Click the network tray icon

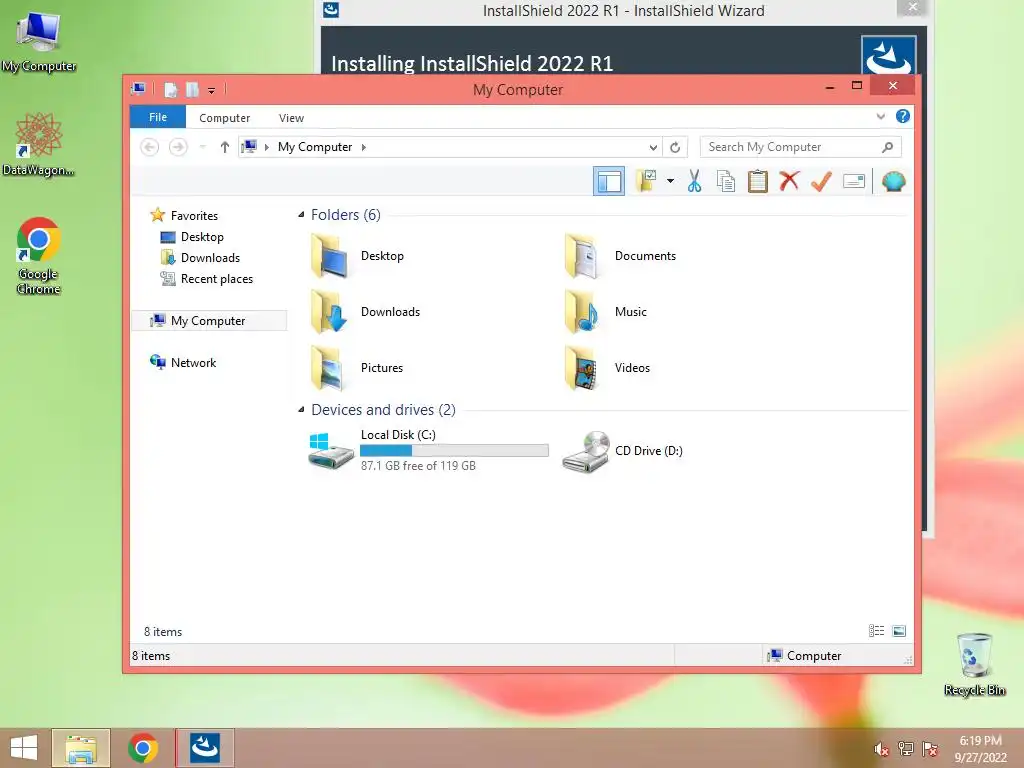click(906, 749)
